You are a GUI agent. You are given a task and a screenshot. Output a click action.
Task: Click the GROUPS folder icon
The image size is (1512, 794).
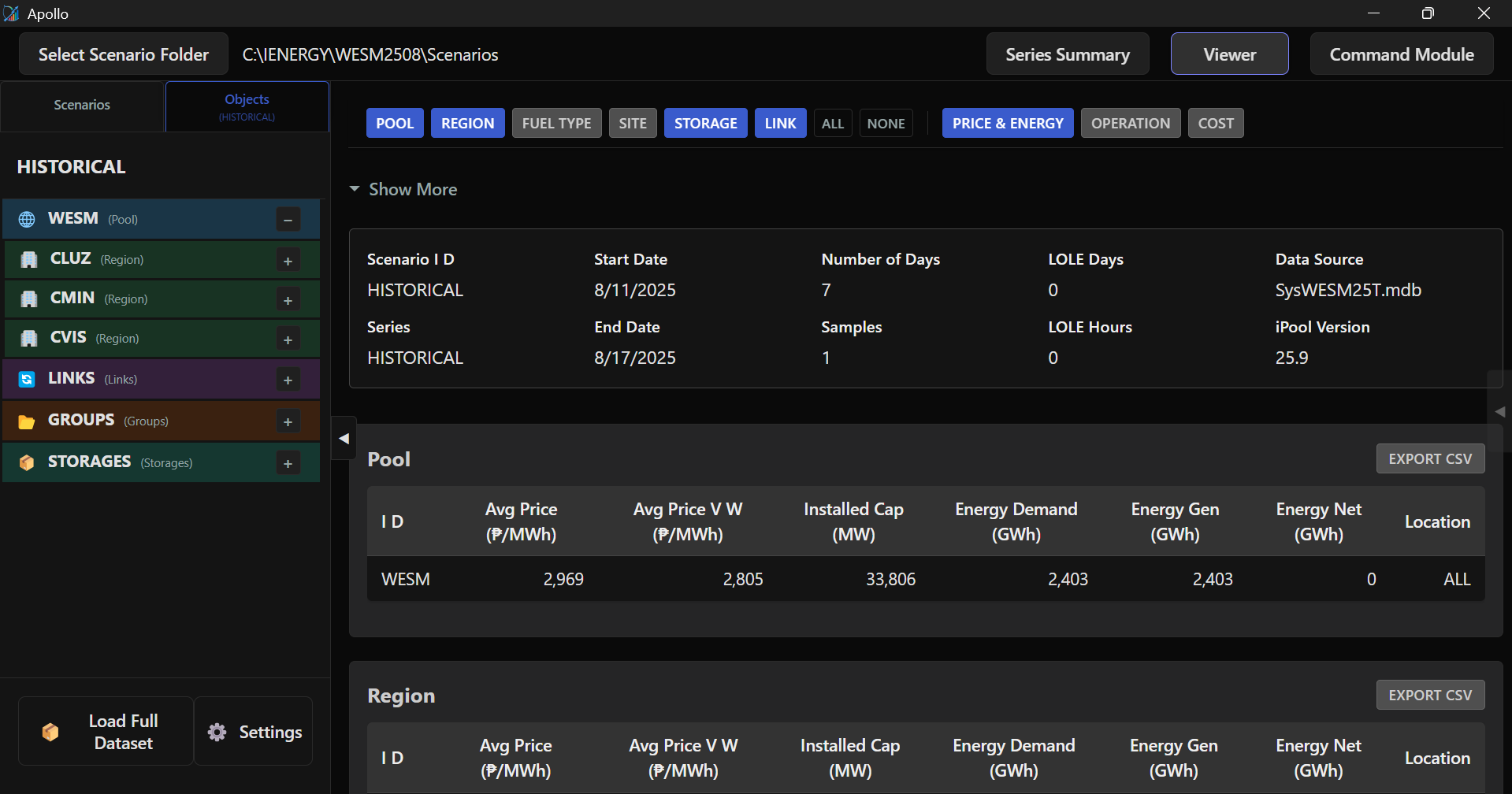tap(27, 421)
